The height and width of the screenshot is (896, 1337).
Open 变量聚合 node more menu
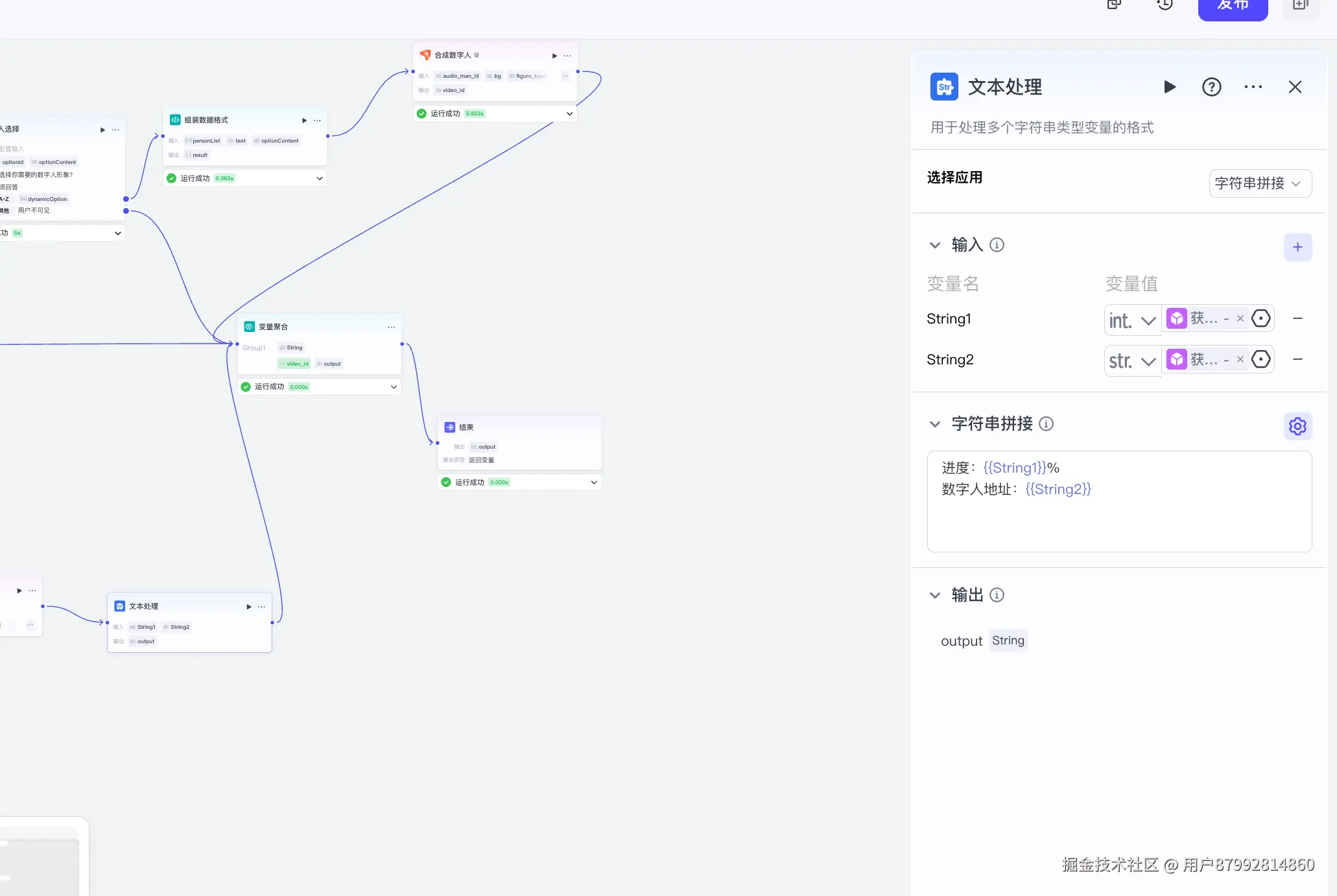coord(391,327)
